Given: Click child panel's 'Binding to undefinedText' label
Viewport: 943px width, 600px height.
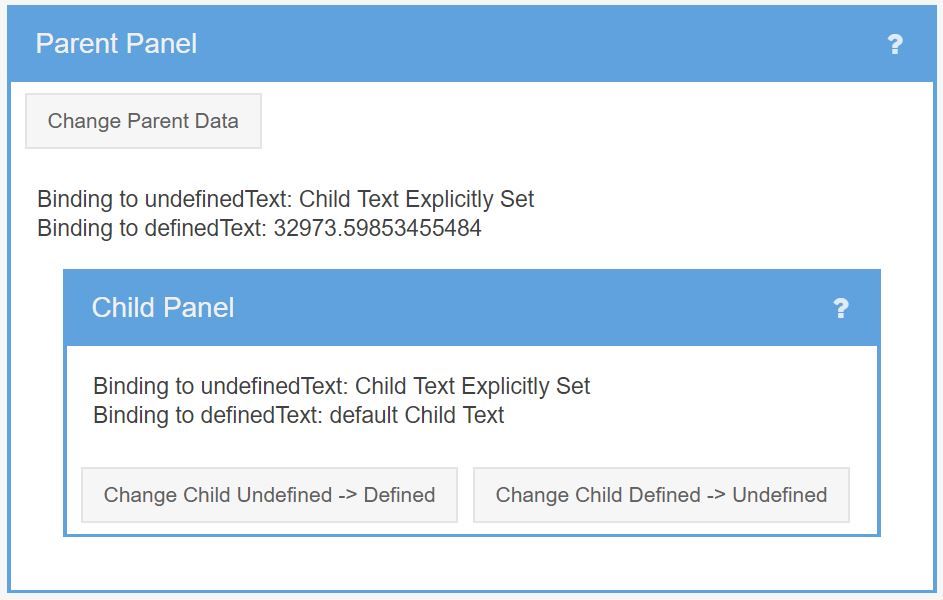Looking at the screenshot, I should [221, 386].
